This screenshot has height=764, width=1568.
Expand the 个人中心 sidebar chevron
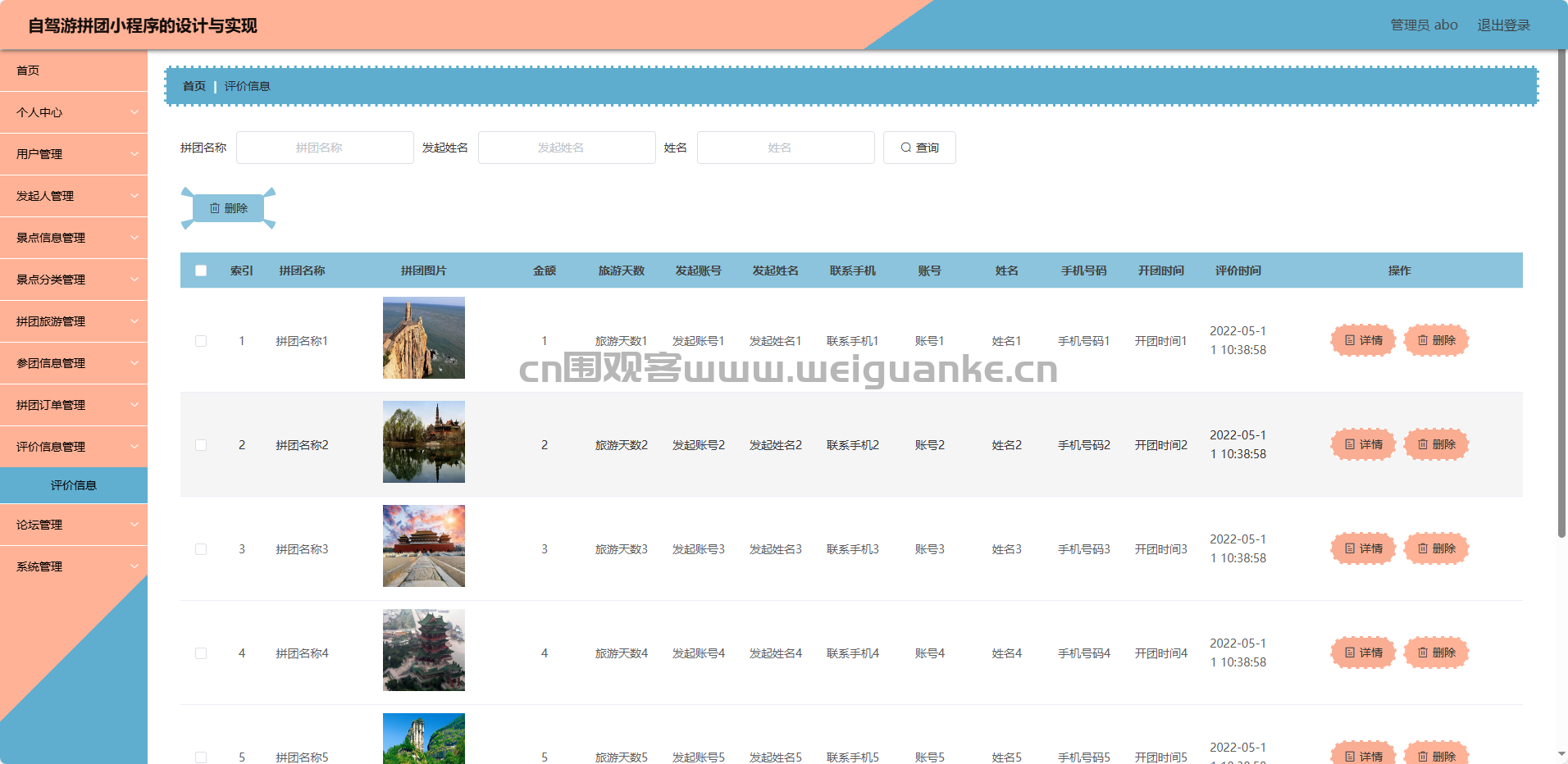134,112
